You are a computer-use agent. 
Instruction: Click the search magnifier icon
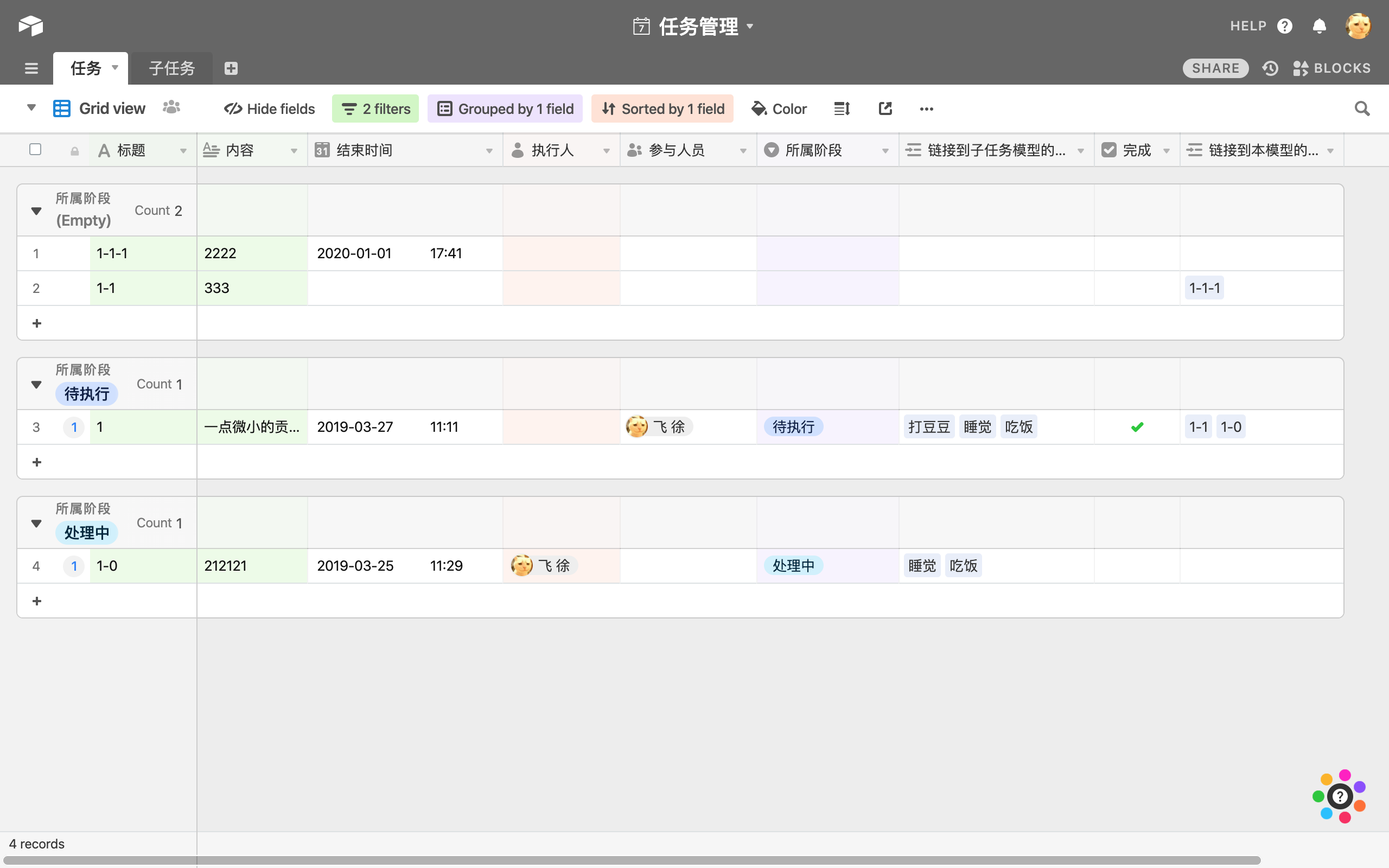click(1362, 108)
